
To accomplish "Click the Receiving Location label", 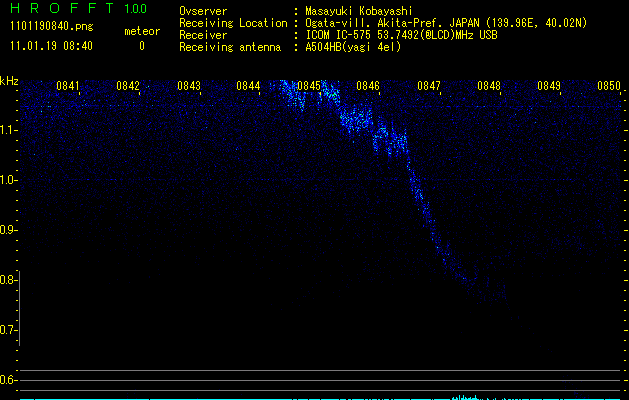I will (233, 23).
